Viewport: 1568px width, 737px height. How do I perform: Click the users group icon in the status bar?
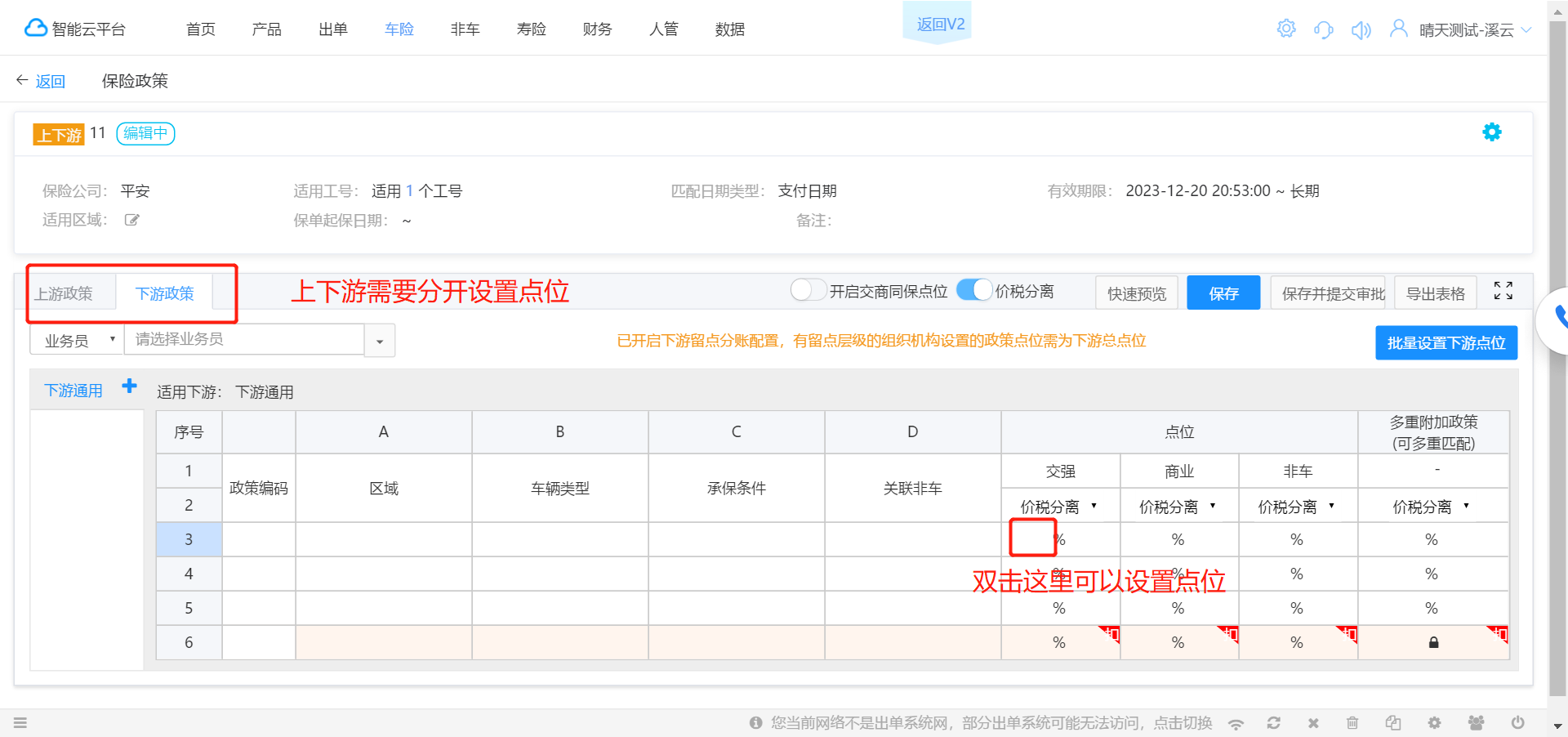click(x=1476, y=722)
